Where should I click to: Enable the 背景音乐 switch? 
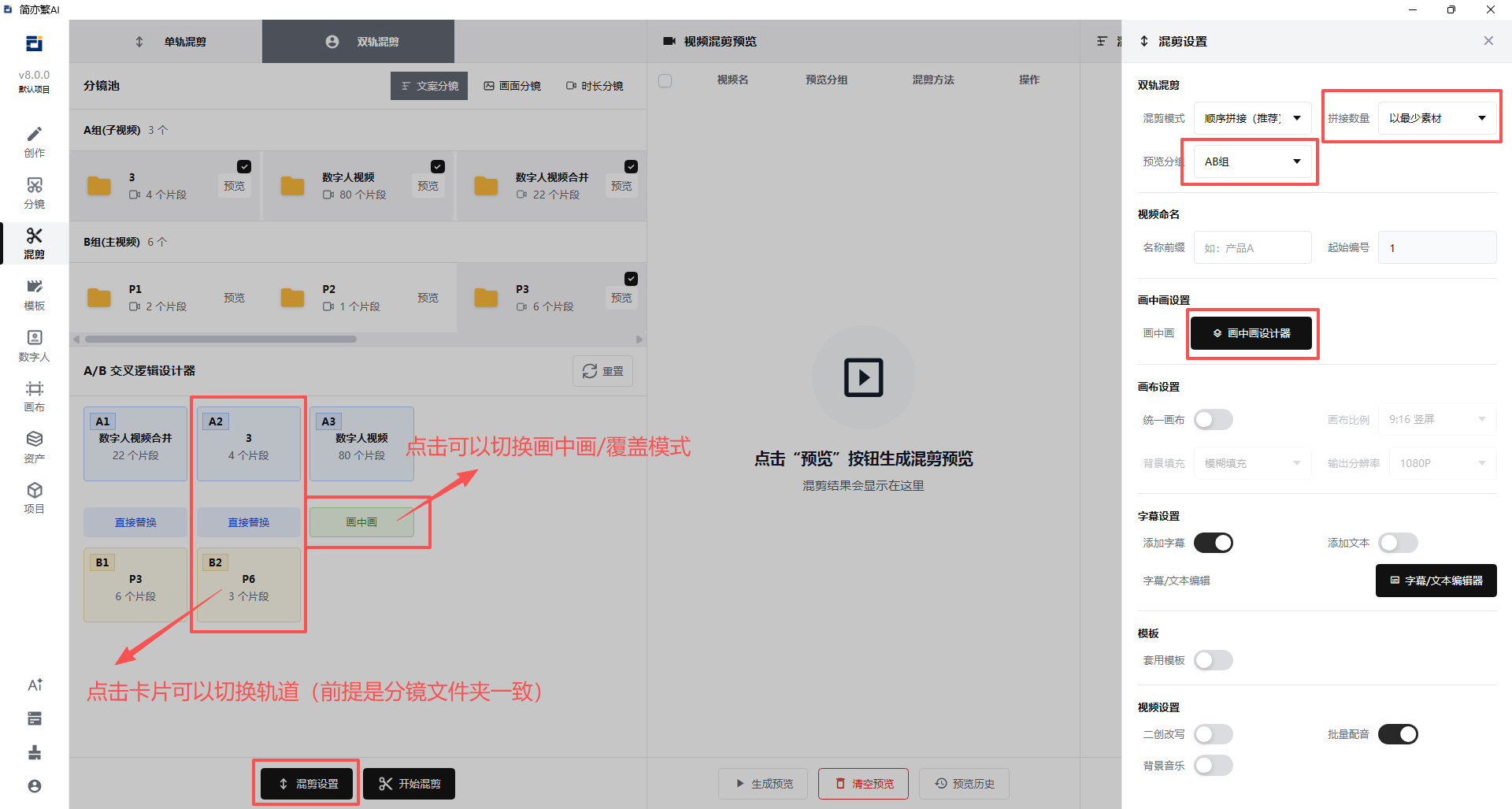(1214, 766)
